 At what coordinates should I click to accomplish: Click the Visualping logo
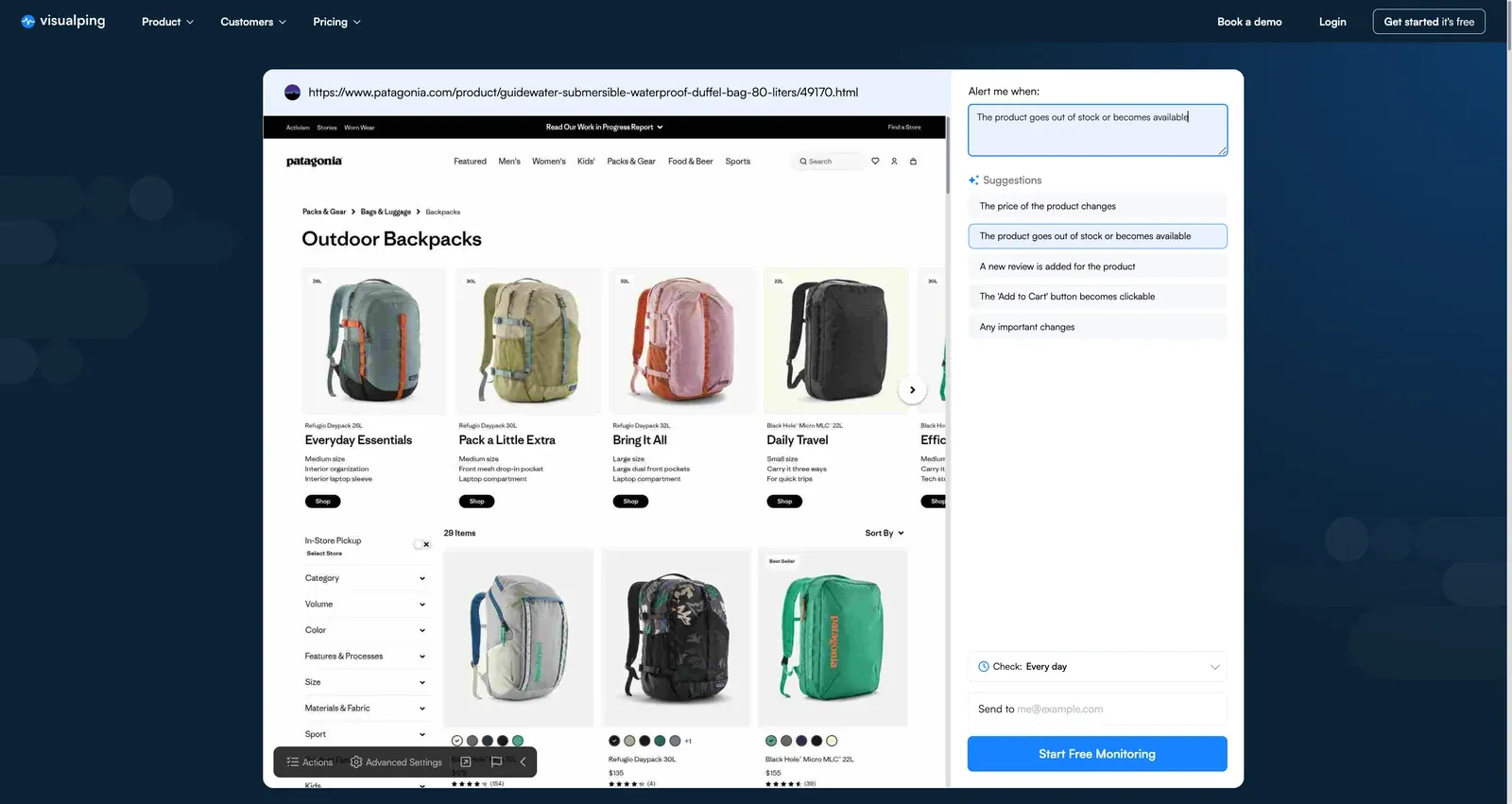(x=63, y=21)
